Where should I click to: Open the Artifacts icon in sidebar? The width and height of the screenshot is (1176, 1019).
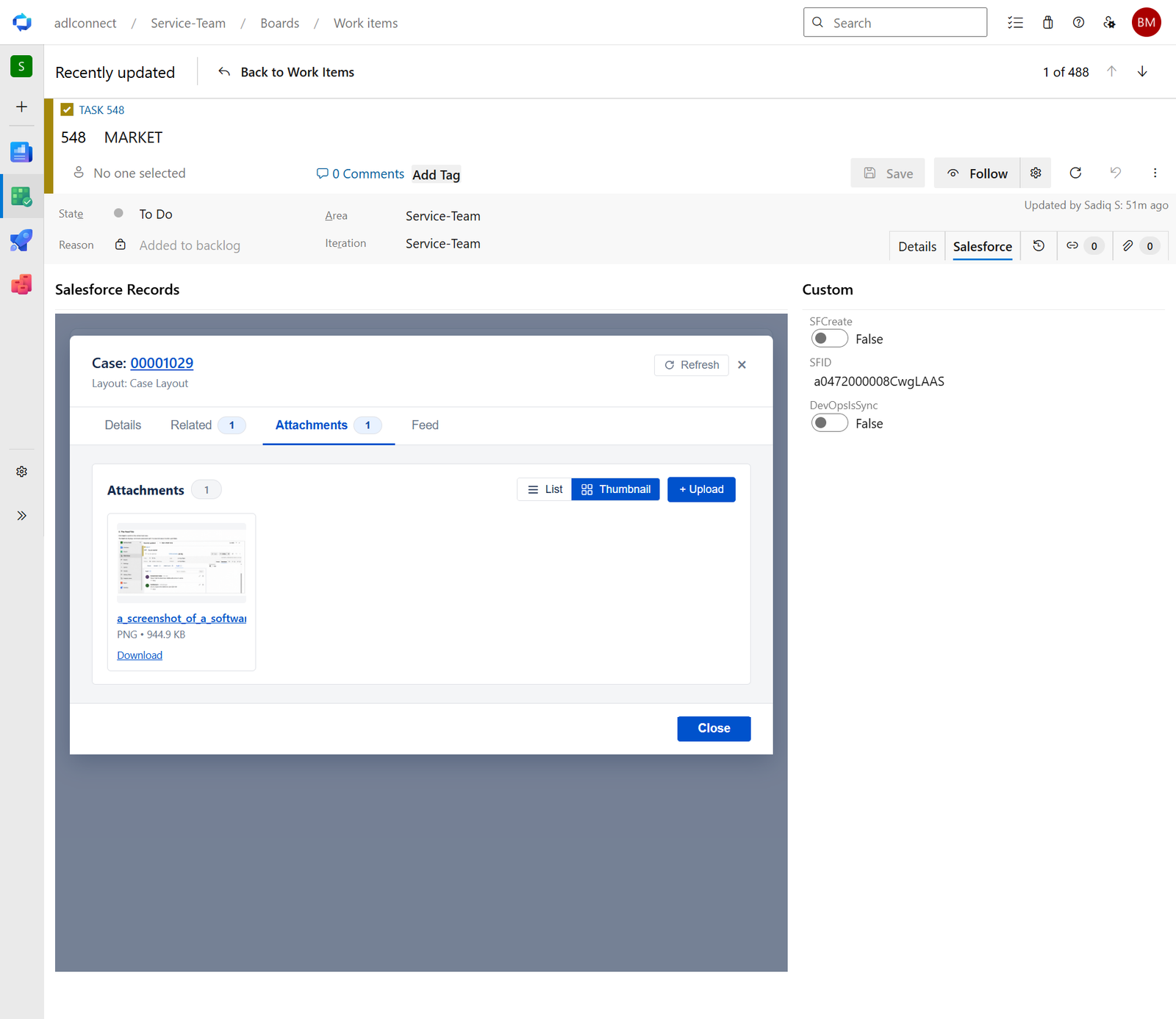[x=21, y=284]
